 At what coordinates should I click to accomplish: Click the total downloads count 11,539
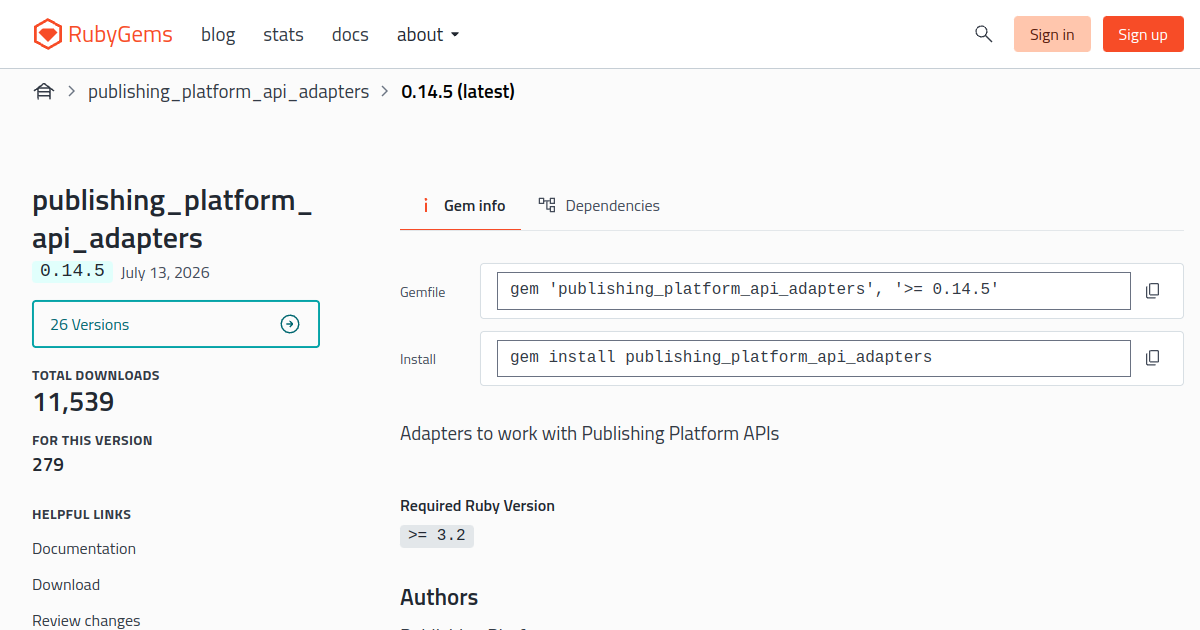(73, 402)
